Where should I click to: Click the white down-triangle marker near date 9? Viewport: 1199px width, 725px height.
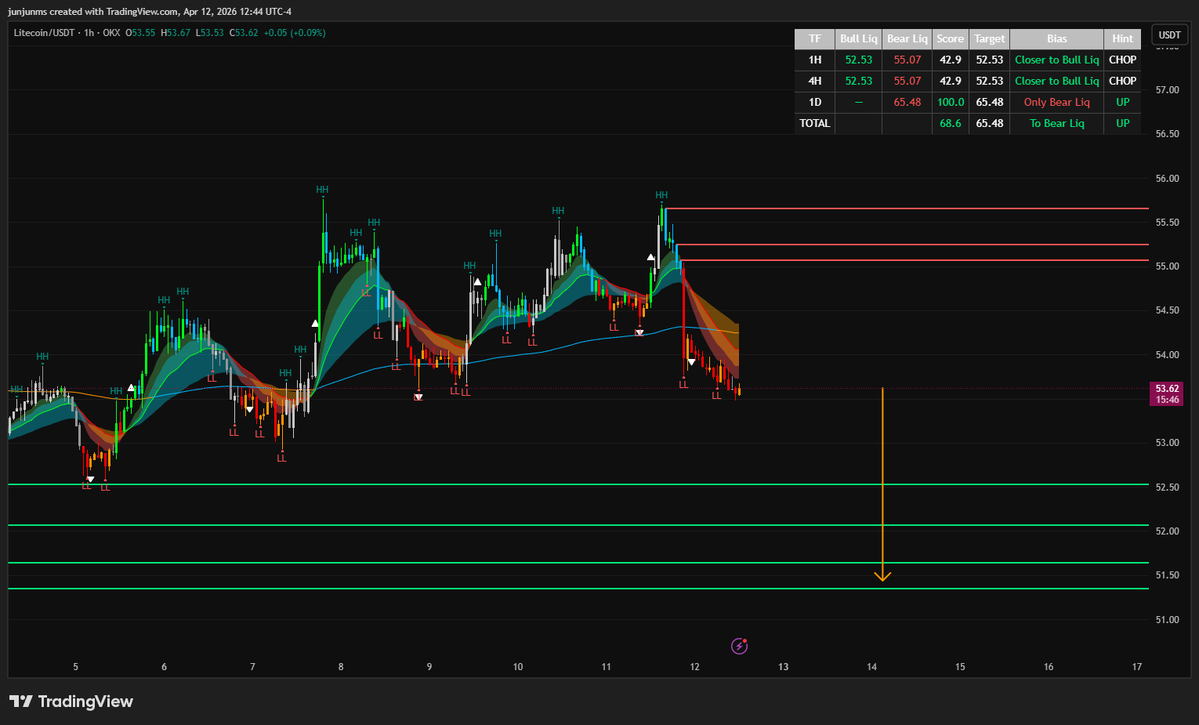pos(418,397)
